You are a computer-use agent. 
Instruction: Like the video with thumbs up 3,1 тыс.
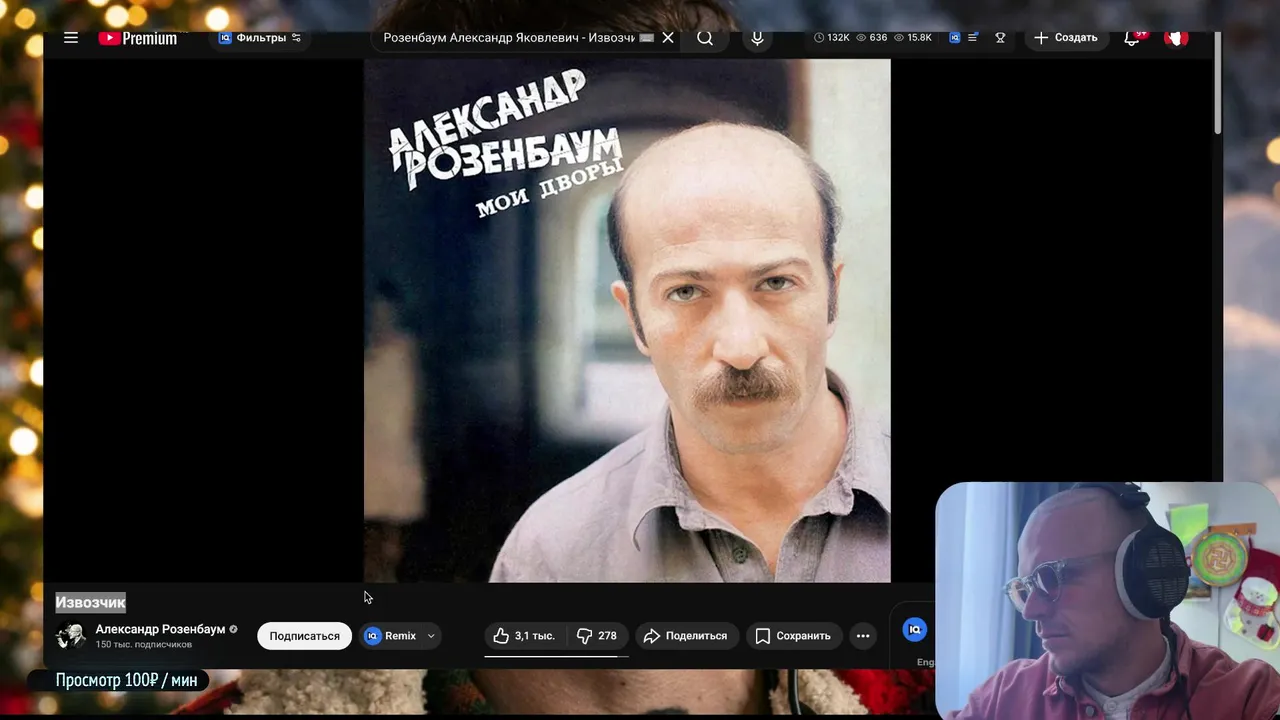pyautogui.click(x=525, y=636)
